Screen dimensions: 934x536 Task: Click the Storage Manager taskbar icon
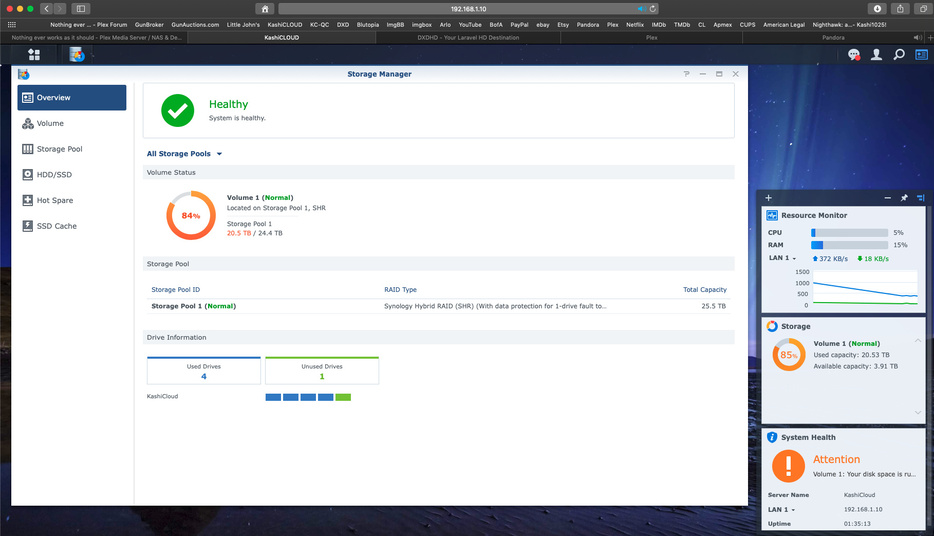click(x=77, y=55)
